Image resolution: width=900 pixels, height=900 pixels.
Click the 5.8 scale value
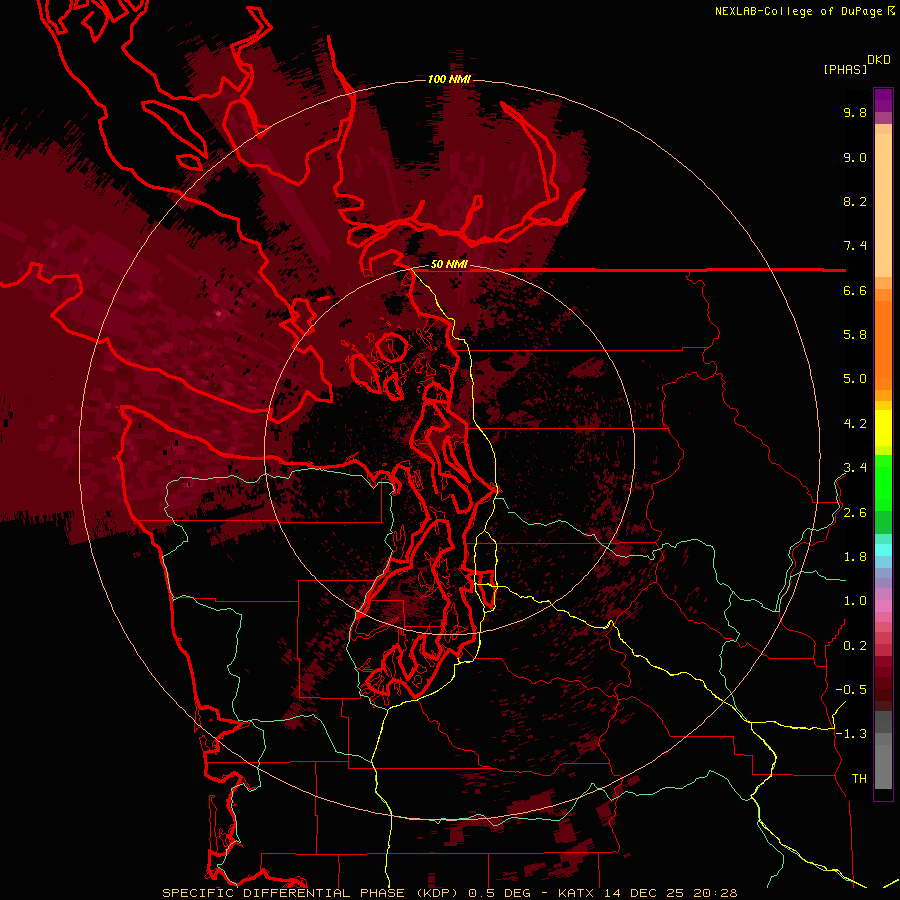point(855,335)
